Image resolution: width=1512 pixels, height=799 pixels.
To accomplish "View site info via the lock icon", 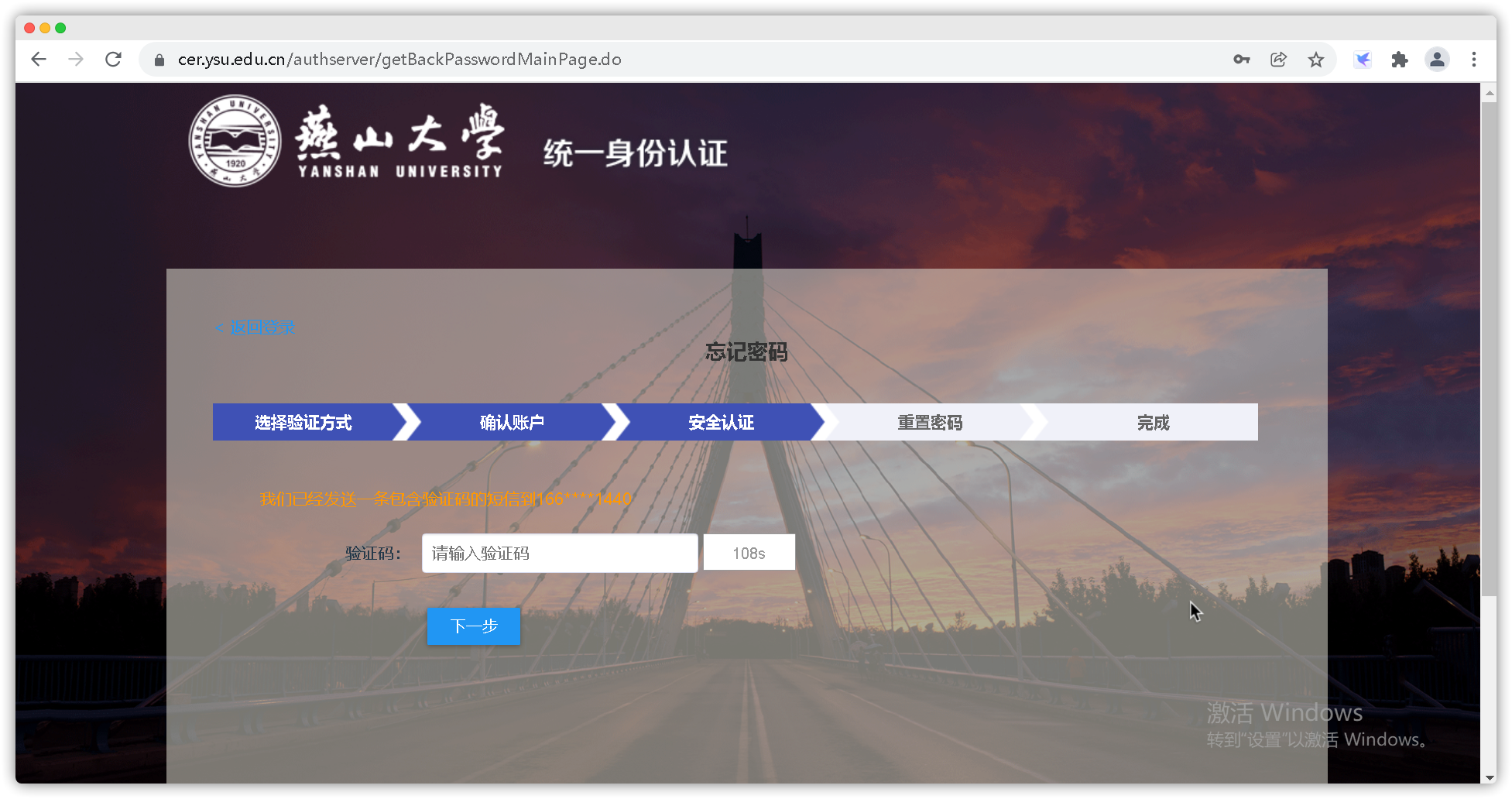I will coord(159,60).
